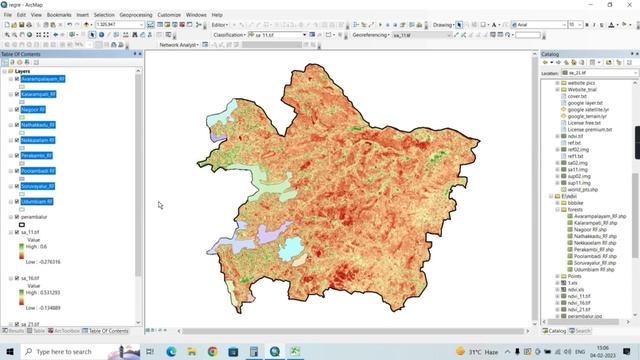Open the Arial font name dropdown
Image resolution: width=640 pixels, height=360 pixels.
pyautogui.click(x=564, y=25)
